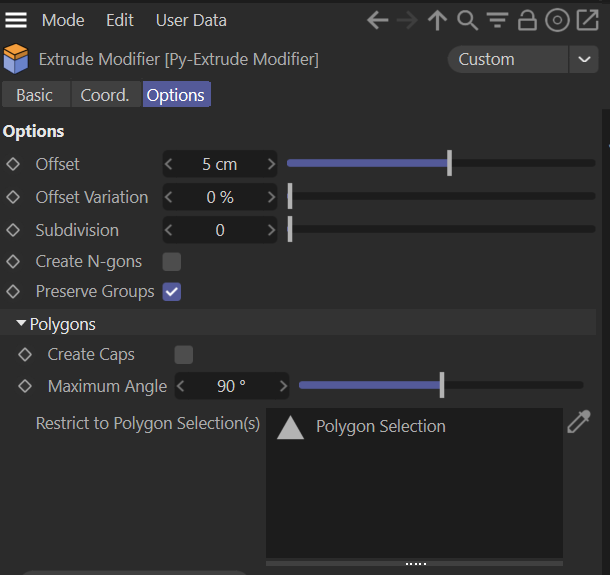The width and height of the screenshot is (610, 575).
Task: Click the Maximum Angle slider handle
Action: click(x=442, y=385)
